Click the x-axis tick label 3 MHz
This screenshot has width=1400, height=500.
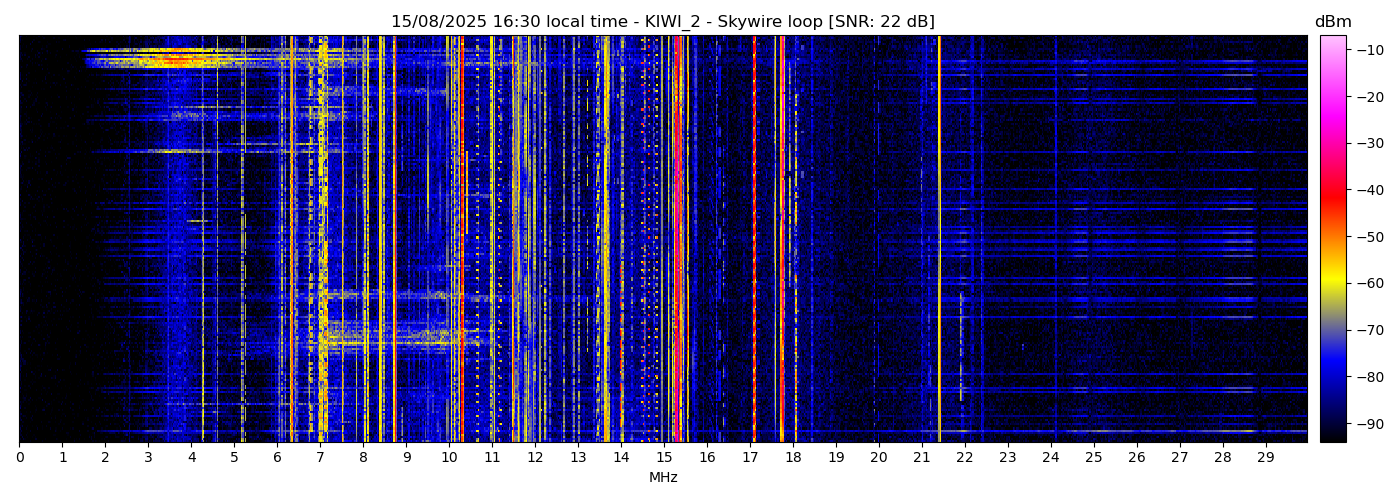[x=148, y=458]
